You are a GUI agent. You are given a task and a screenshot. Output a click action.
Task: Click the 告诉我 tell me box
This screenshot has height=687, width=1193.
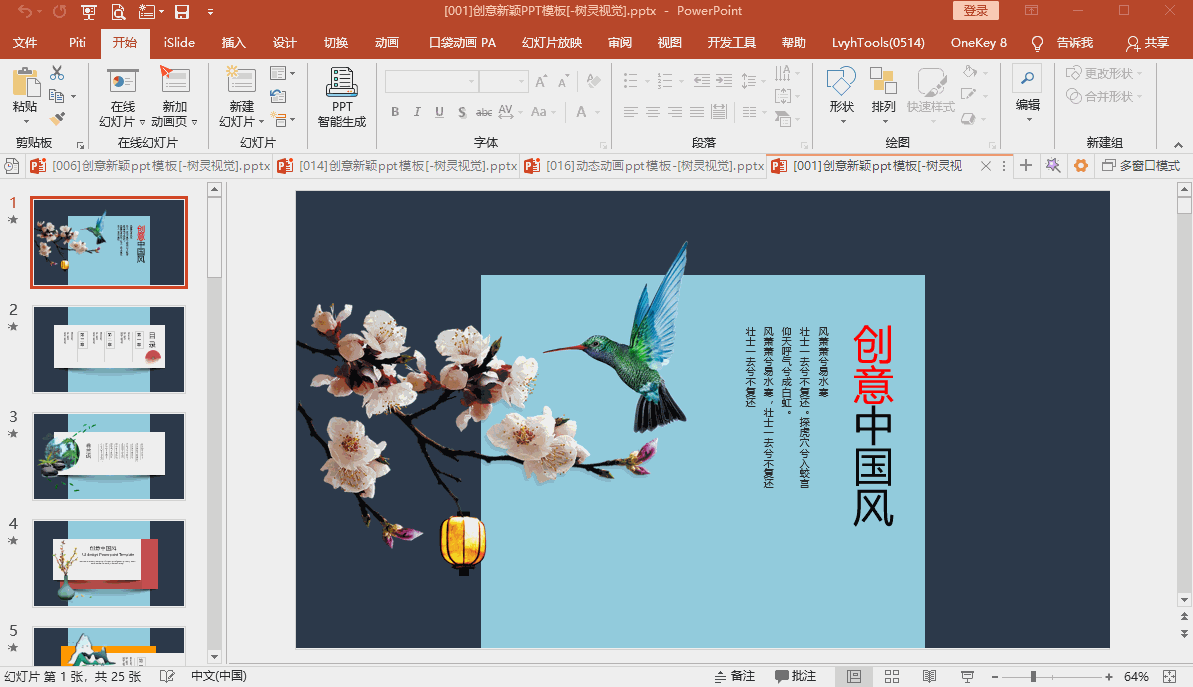tap(1075, 43)
